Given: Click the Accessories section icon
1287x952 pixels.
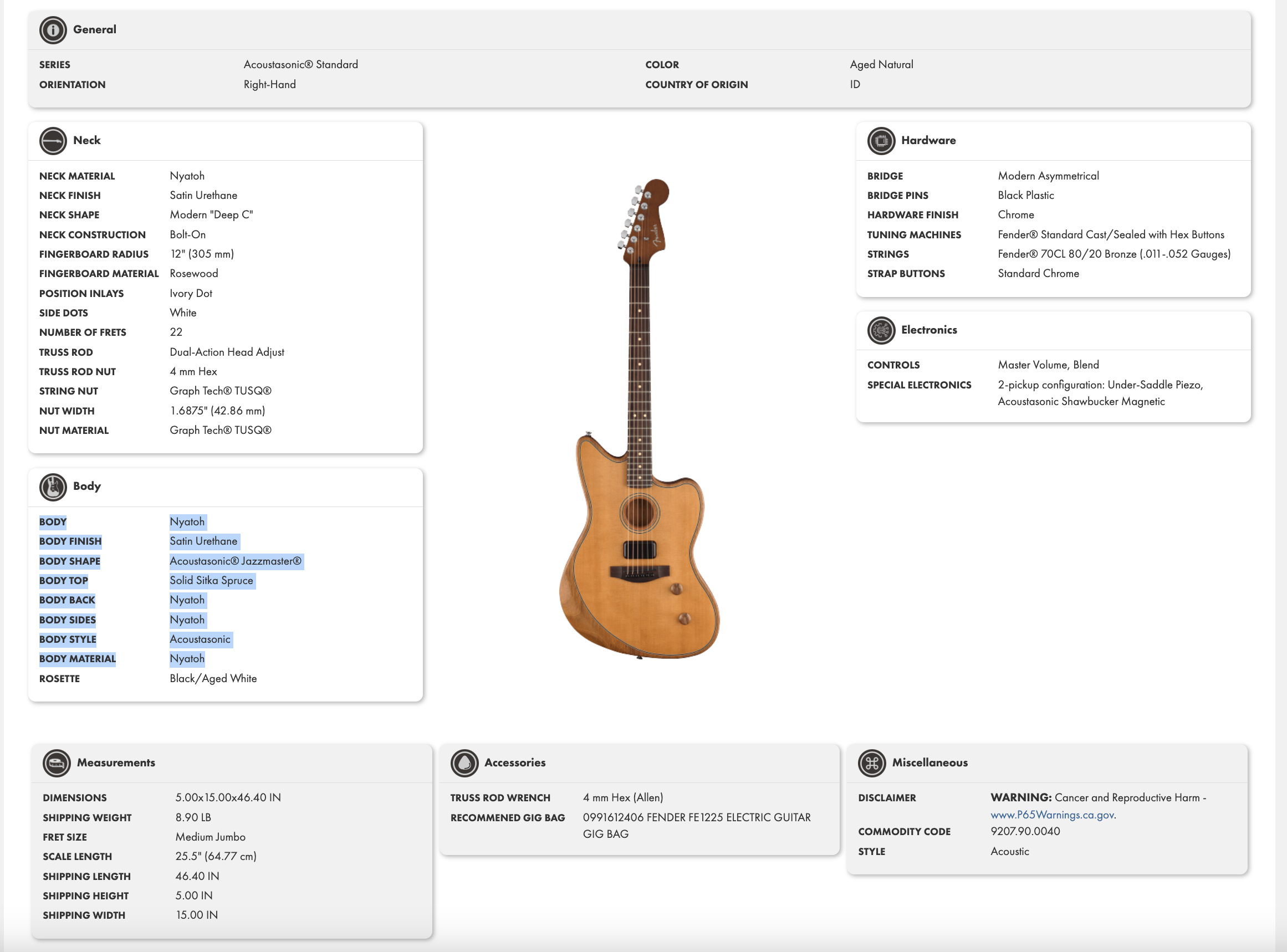Looking at the screenshot, I should 464,763.
